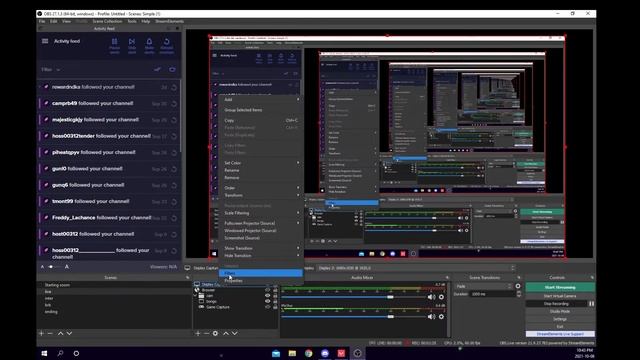Add a new scene with the plus icon
This screenshot has width=640, height=360.
pyautogui.click(x=41, y=333)
